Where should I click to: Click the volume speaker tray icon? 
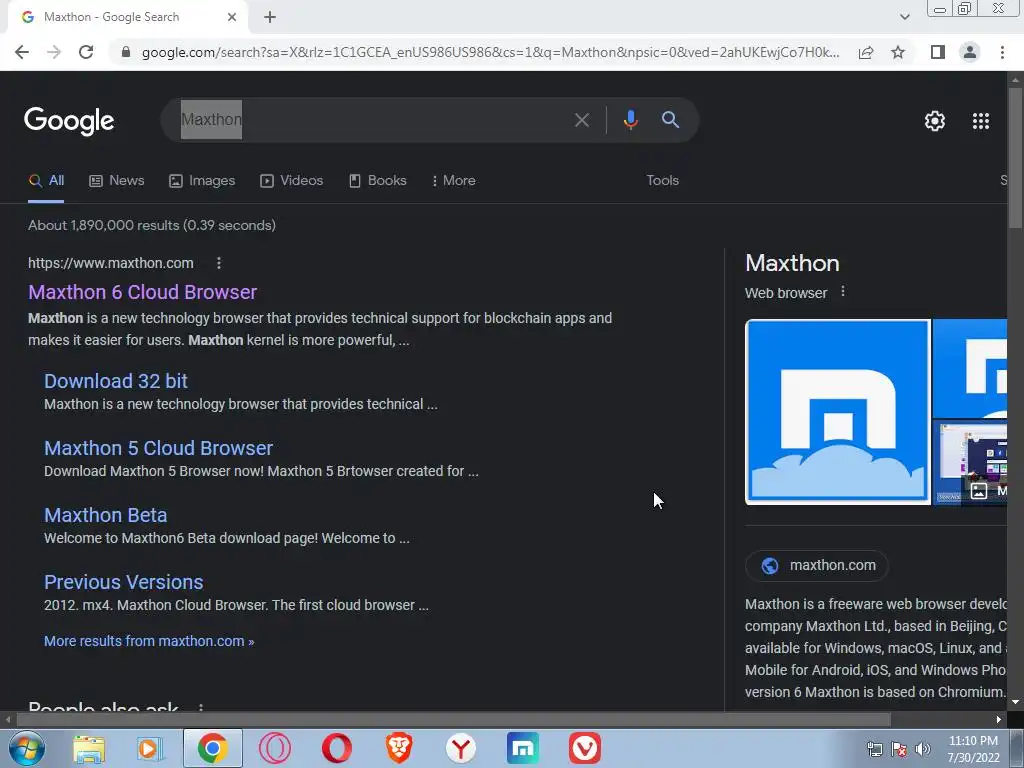tap(922, 749)
